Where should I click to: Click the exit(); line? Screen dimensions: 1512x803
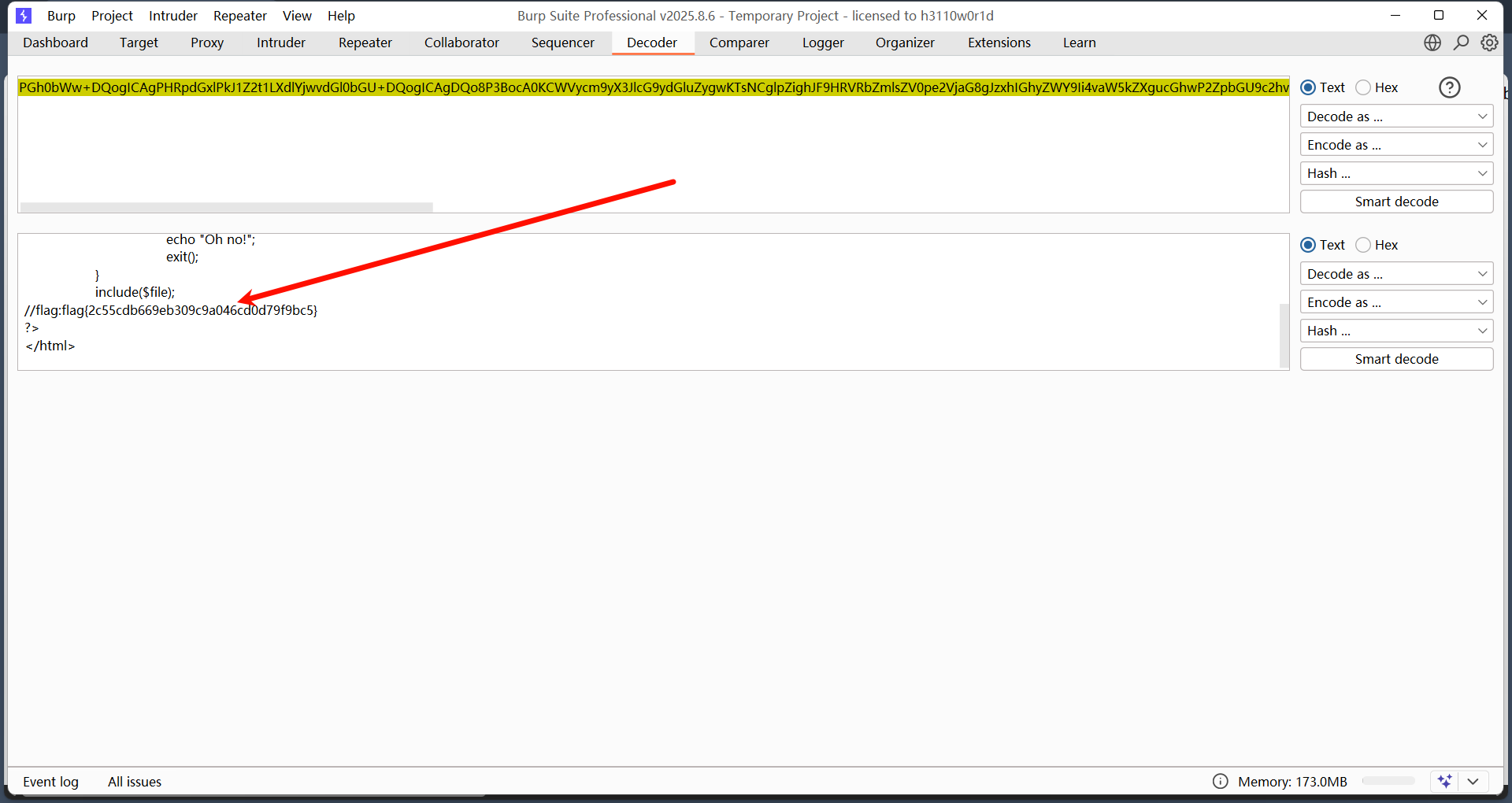point(182,257)
